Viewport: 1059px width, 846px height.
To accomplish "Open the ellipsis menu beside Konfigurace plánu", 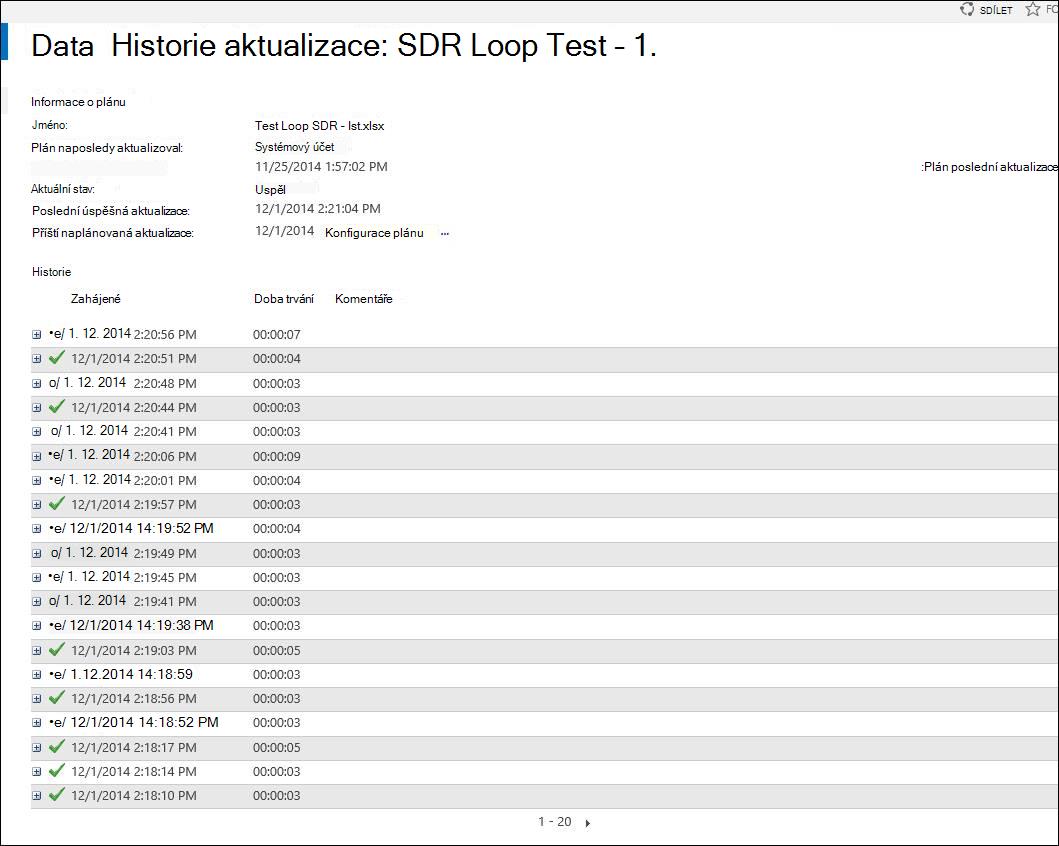I will coord(444,234).
